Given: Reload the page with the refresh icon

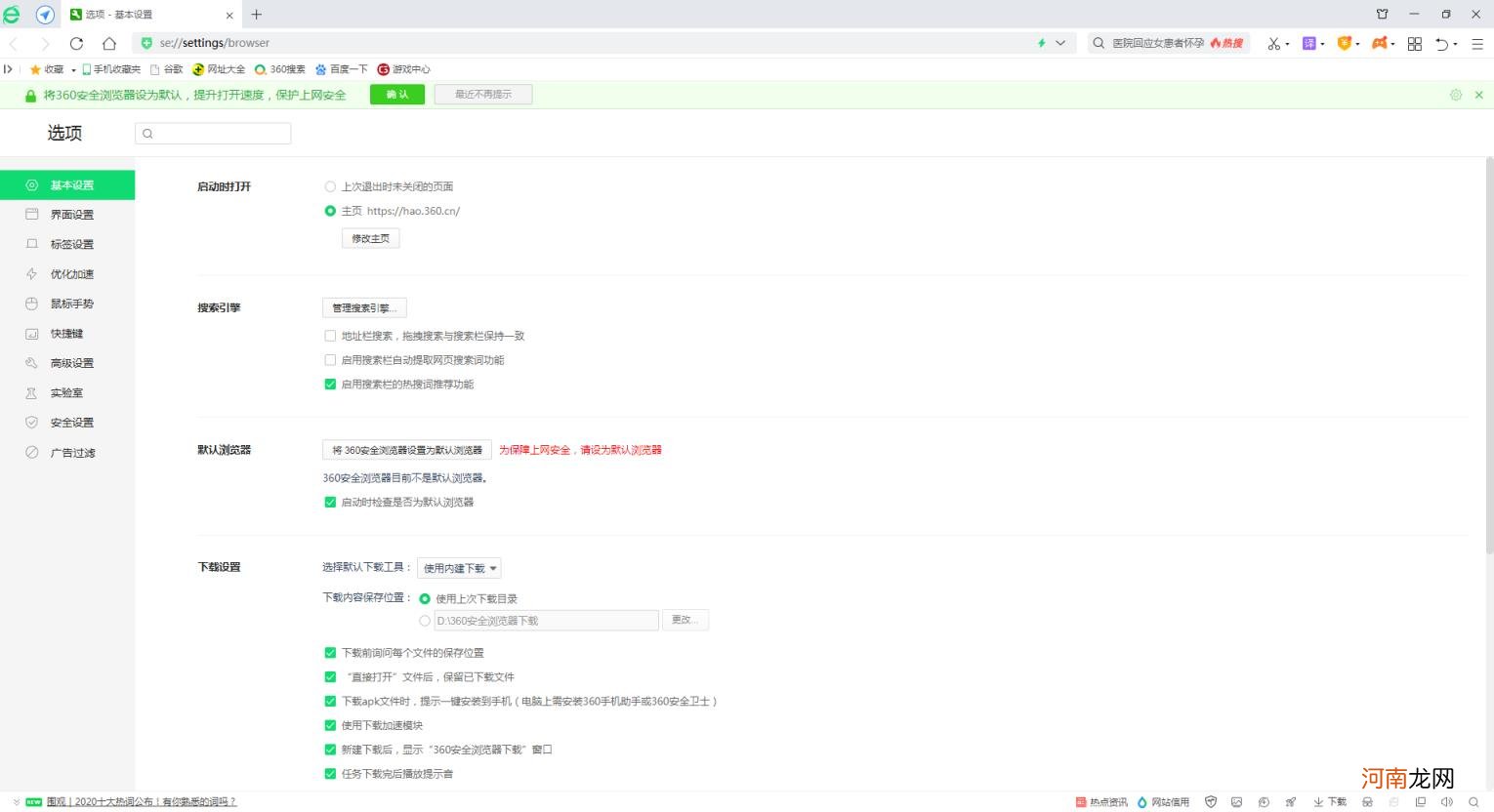Looking at the screenshot, I should pyautogui.click(x=77, y=43).
